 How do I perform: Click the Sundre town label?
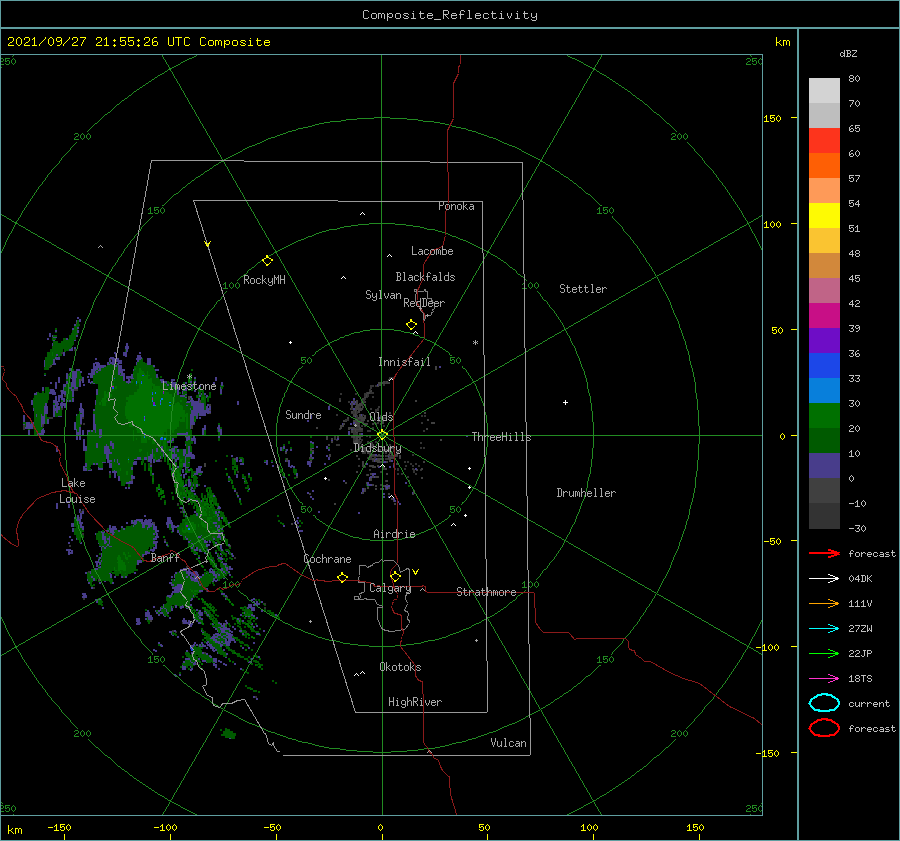[x=303, y=414]
